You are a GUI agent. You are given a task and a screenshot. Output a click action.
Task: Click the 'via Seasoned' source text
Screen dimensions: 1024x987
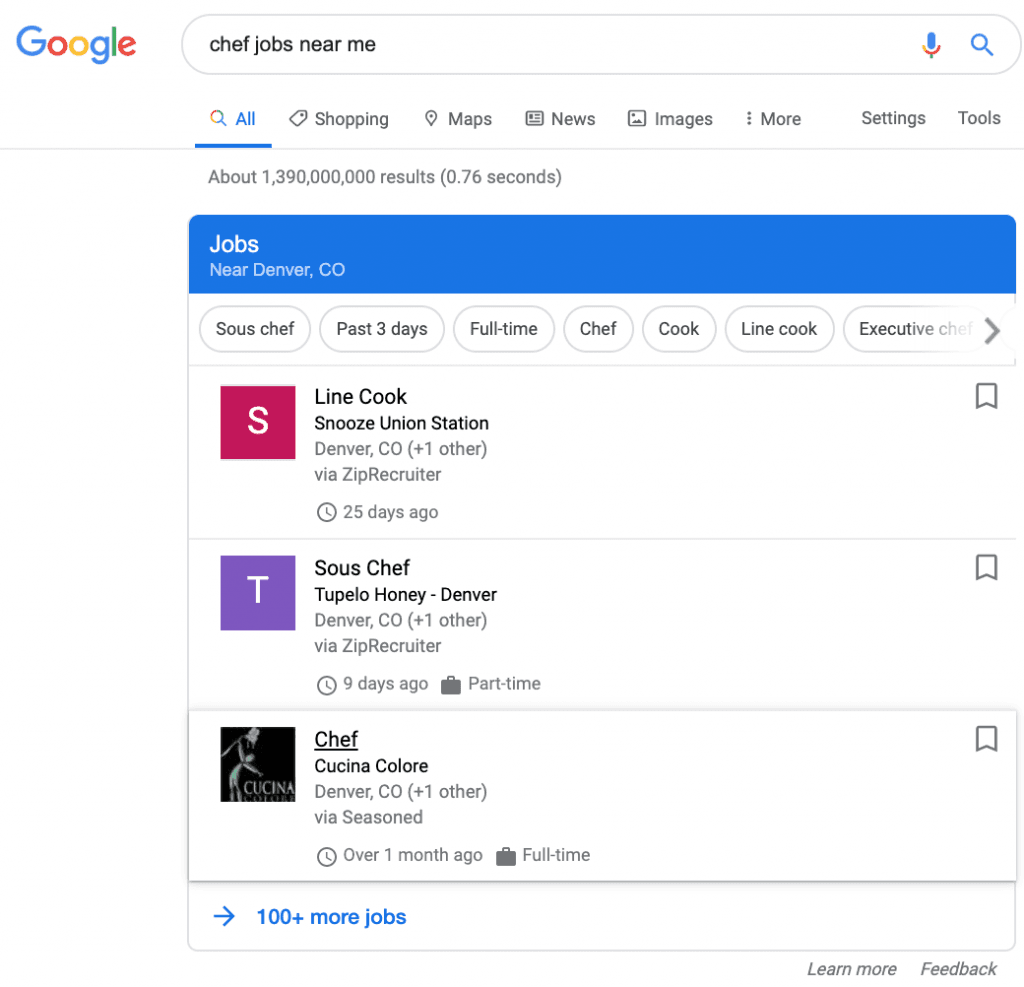pos(368,817)
